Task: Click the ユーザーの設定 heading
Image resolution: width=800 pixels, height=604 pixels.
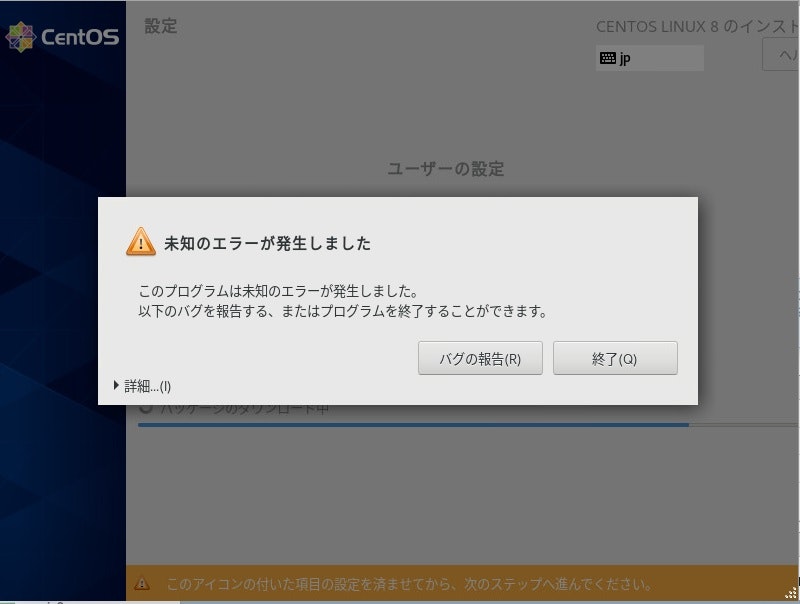Action: [x=445, y=169]
